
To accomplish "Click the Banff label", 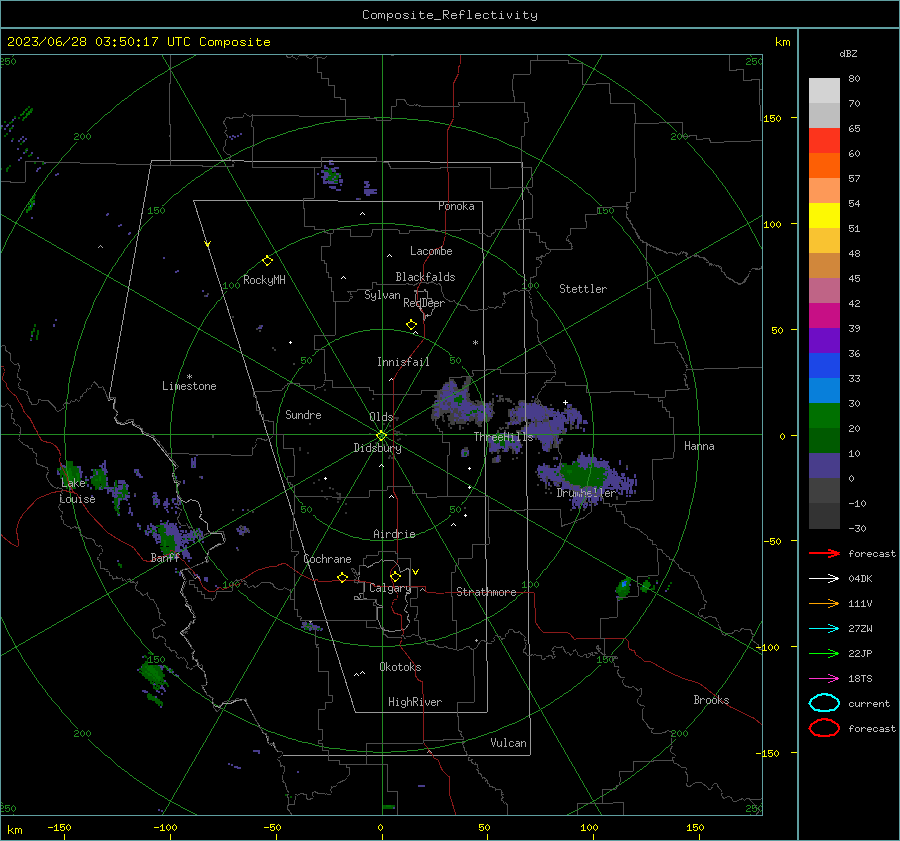I will [x=165, y=558].
